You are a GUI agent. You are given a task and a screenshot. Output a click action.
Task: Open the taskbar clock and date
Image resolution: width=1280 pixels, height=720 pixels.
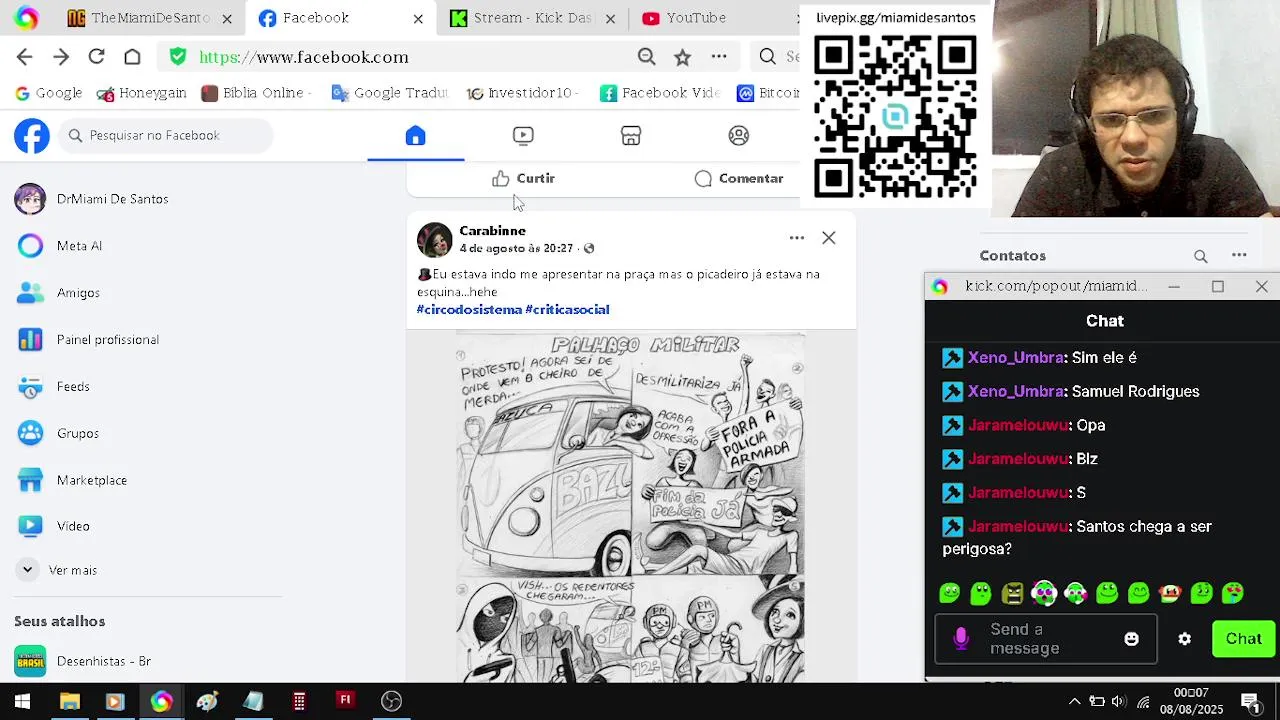coord(1191,701)
